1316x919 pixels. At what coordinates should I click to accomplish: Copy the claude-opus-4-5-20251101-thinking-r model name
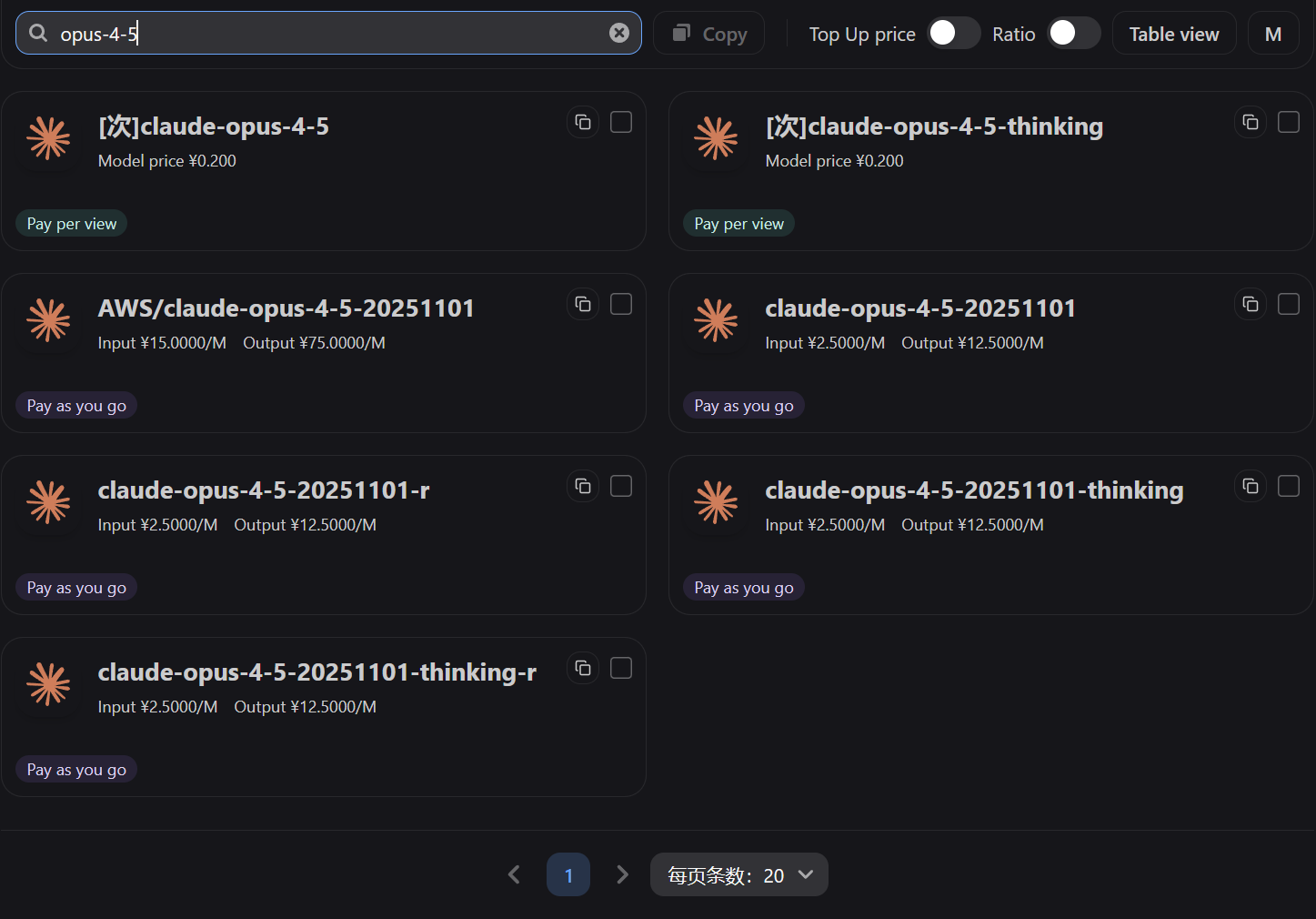(x=583, y=668)
